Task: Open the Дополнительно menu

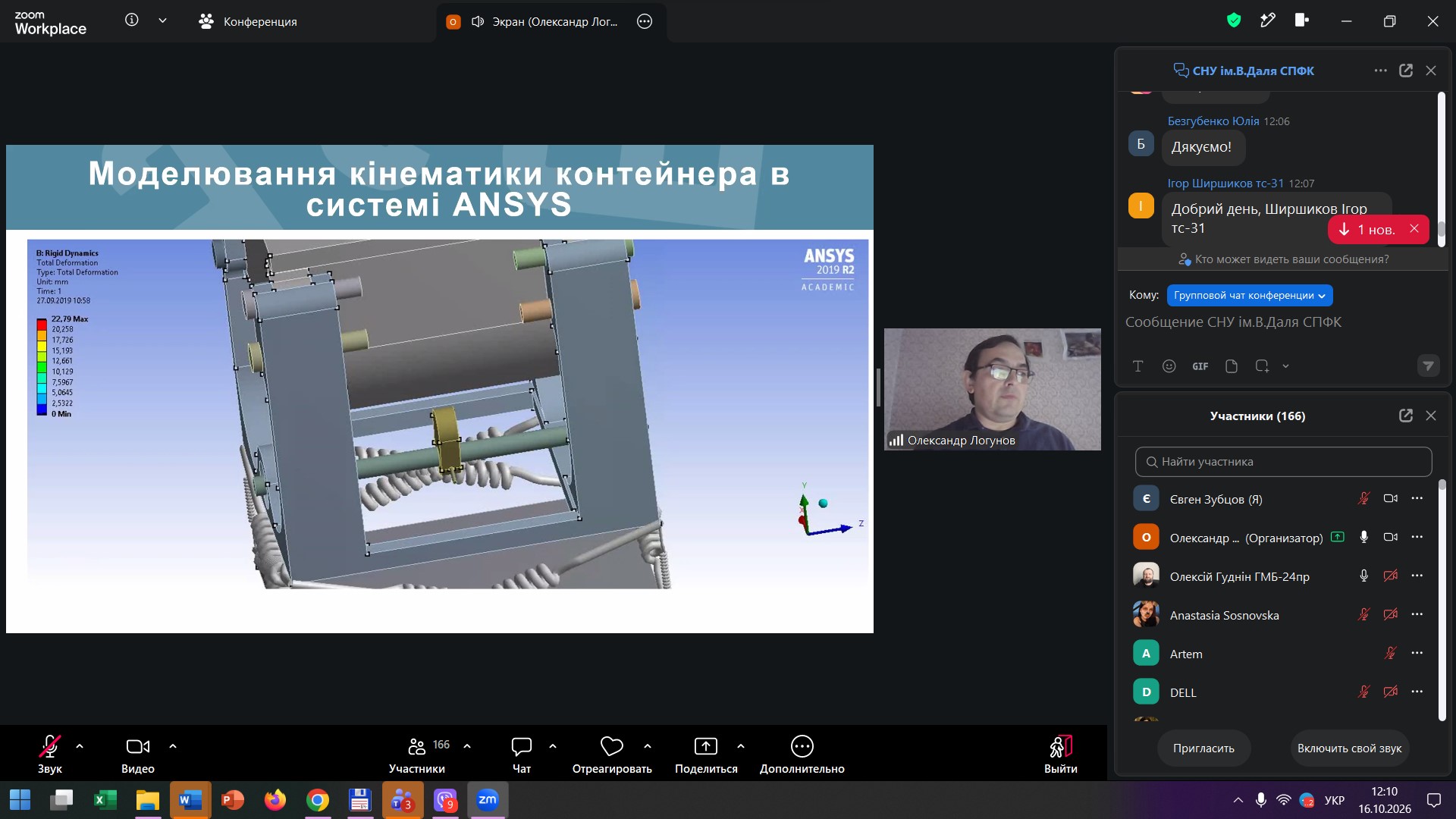Action: (802, 753)
